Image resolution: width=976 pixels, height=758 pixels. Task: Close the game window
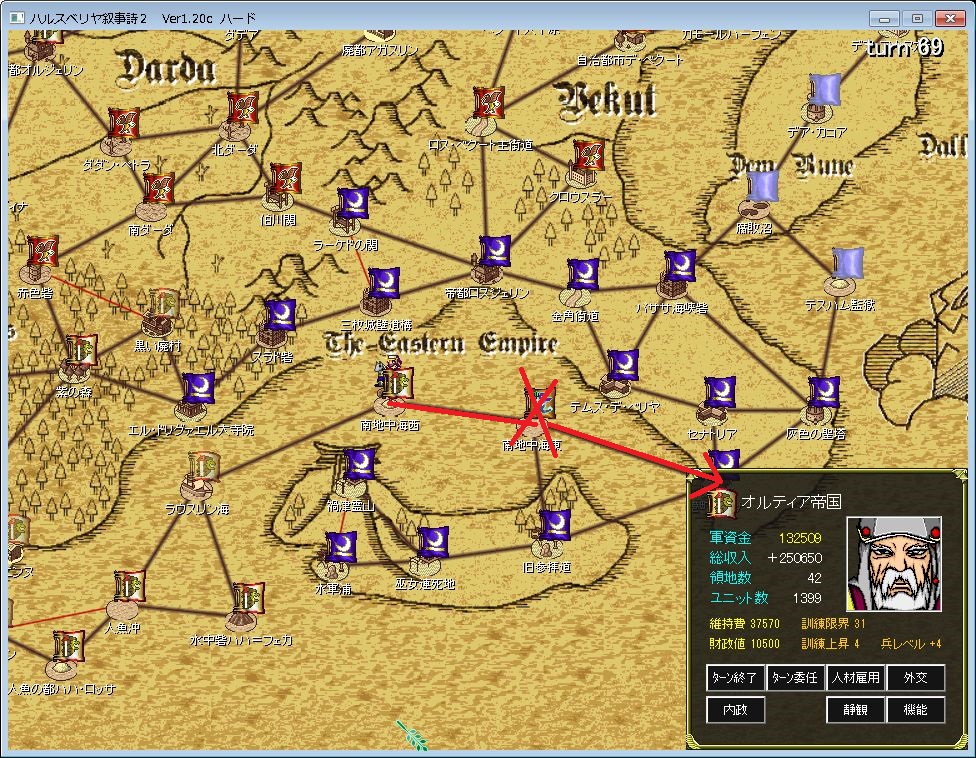pos(950,18)
